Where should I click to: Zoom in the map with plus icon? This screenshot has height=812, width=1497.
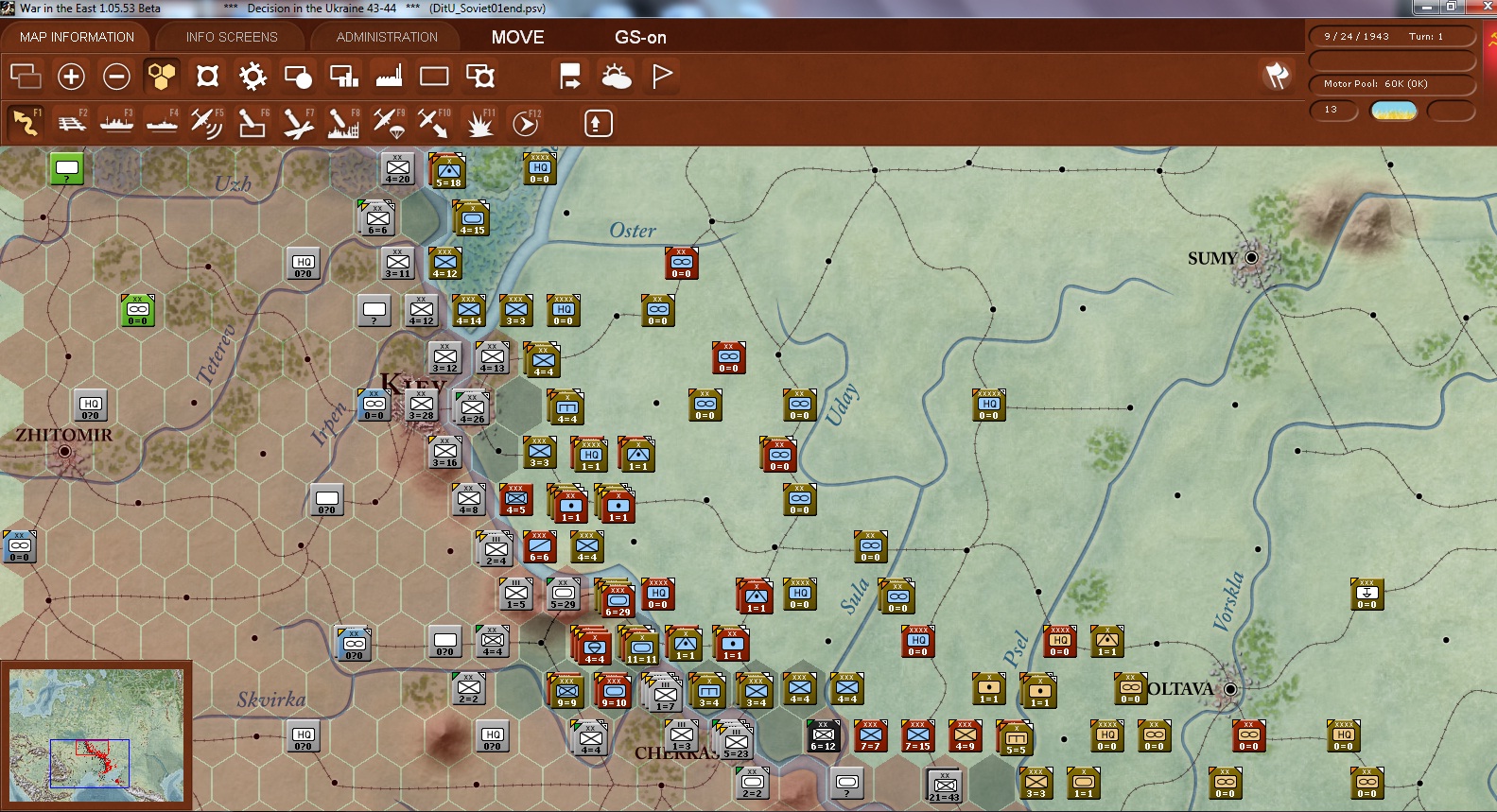tap(71, 76)
